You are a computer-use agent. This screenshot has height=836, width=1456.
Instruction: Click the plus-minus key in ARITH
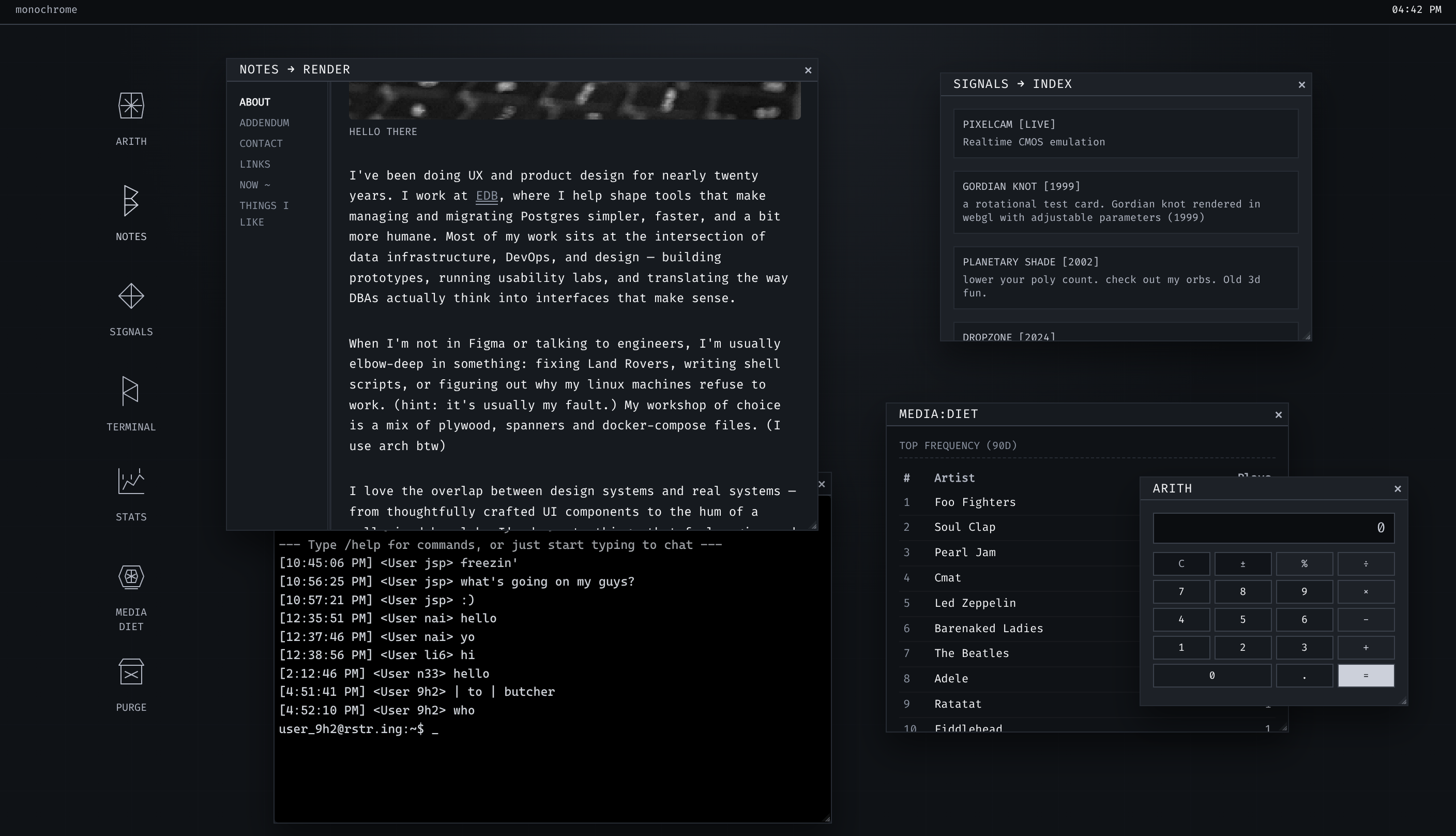1242,564
